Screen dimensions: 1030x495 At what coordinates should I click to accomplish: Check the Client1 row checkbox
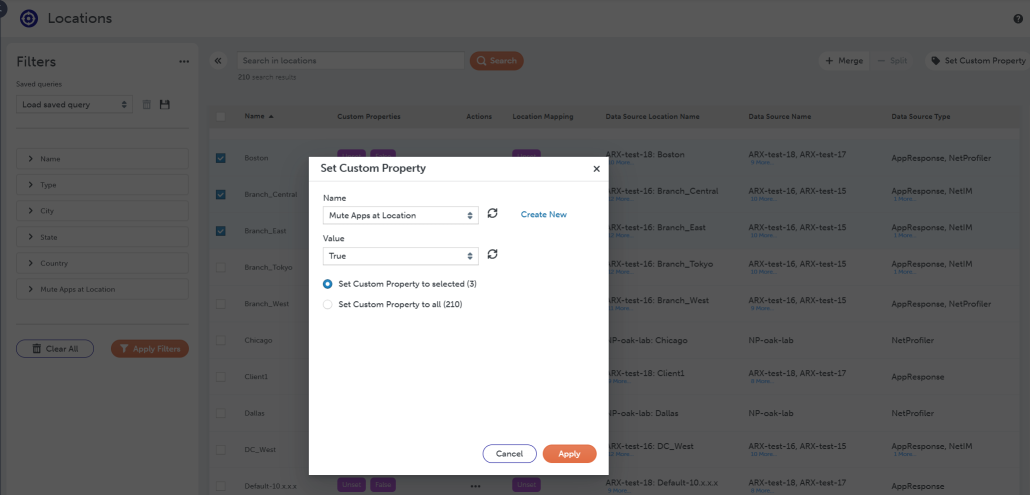(x=221, y=377)
